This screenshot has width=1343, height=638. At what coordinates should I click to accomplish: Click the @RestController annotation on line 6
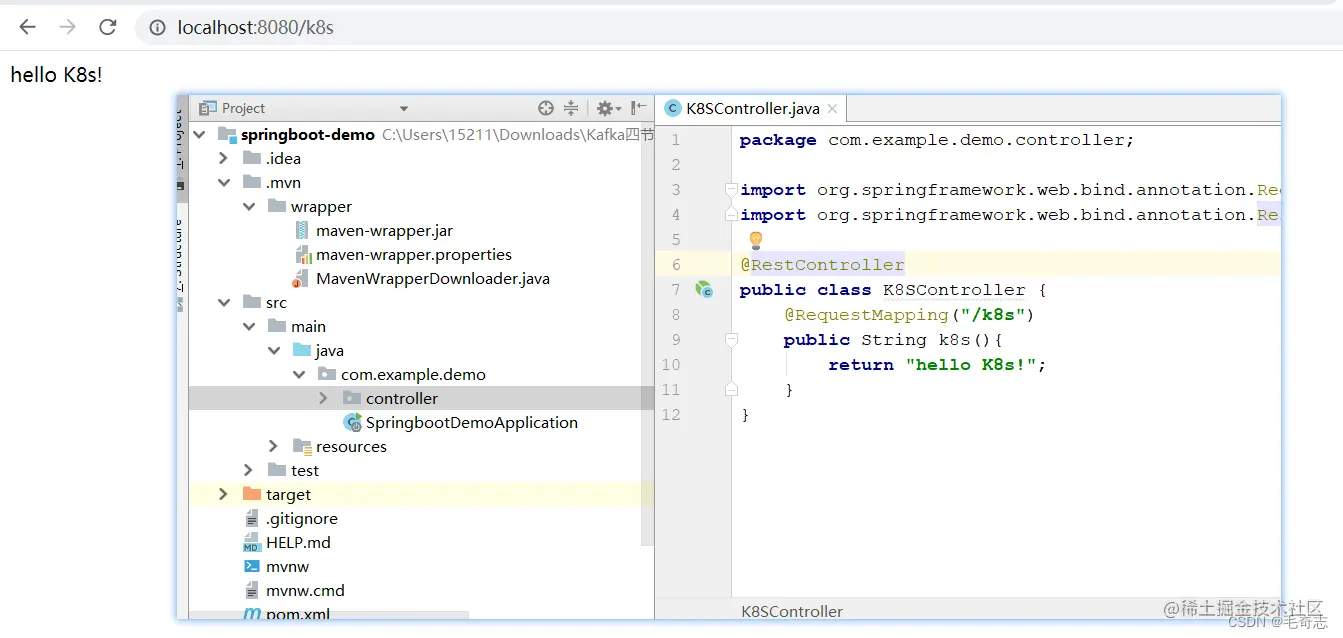pyautogui.click(x=822, y=265)
